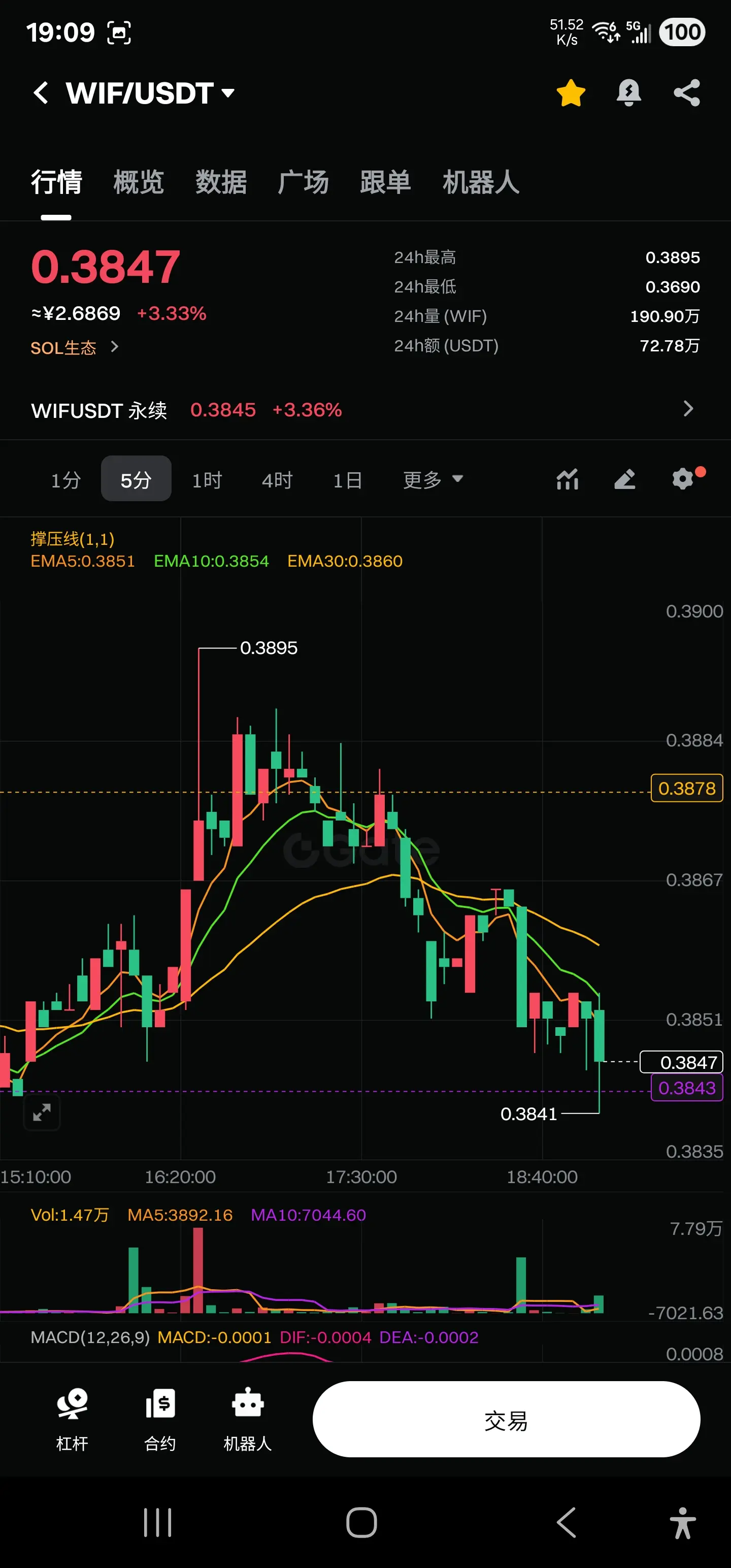Image resolution: width=731 pixels, height=1568 pixels.
Task: Open the SOL生态 category link
Action: tap(63, 347)
